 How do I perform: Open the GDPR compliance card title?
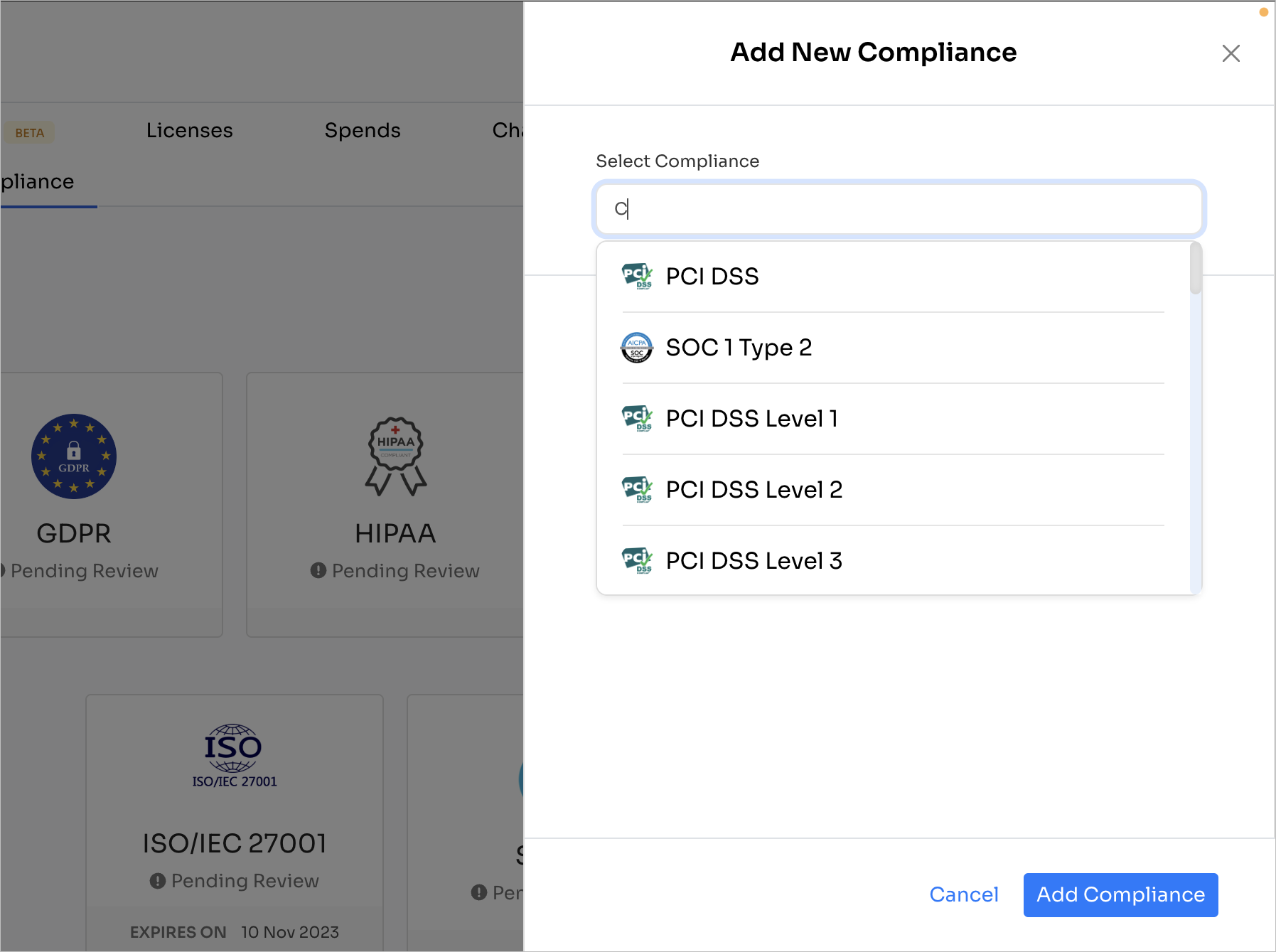pyautogui.click(x=74, y=533)
